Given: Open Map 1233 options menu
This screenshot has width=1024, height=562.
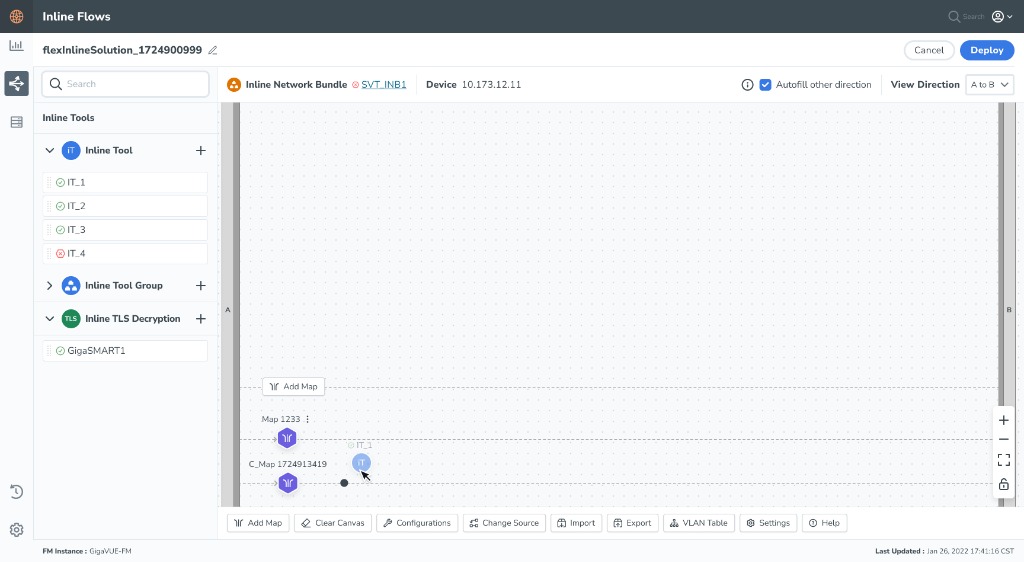Looking at the screenshot, I should tap(308, 419).
